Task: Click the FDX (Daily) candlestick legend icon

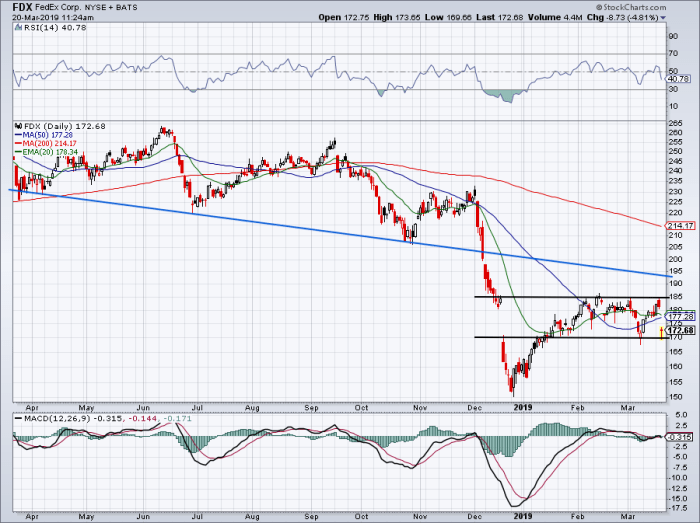Action: point(18,126)
